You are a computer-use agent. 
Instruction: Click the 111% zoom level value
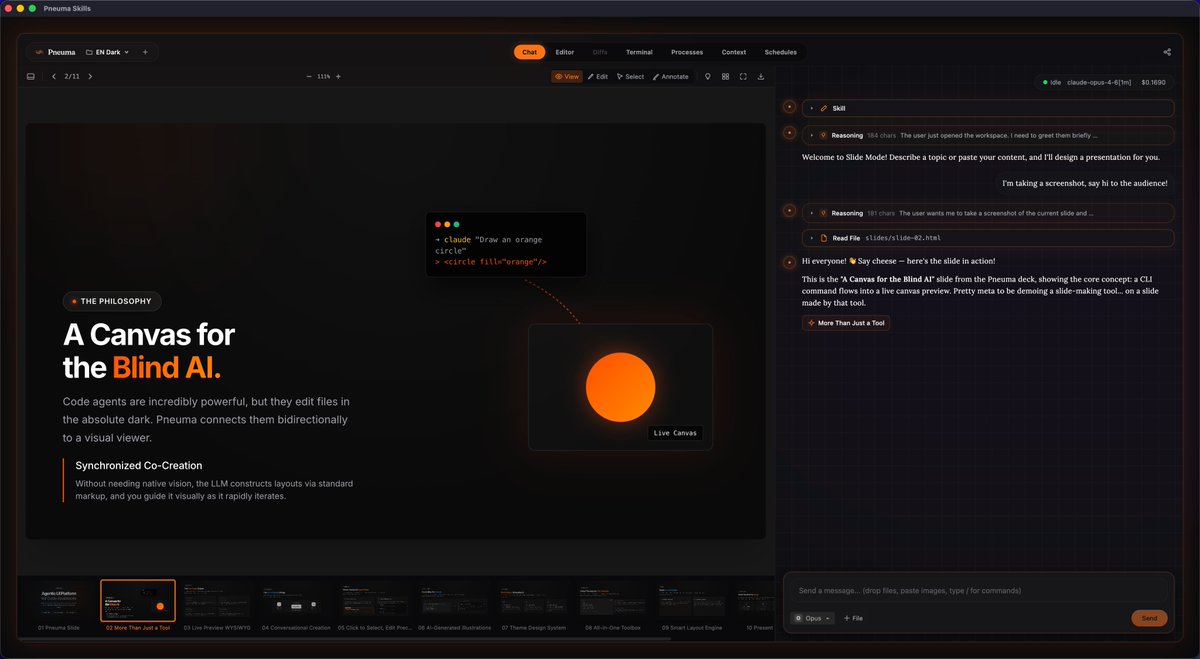tap(323, 76)
